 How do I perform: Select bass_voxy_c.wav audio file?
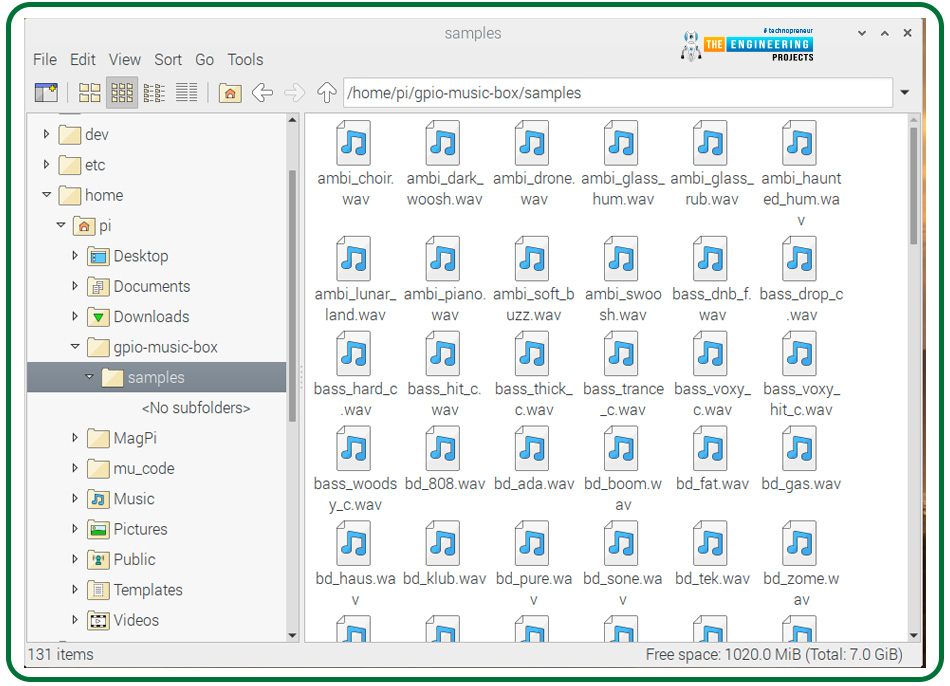click(x=711, y=375)
